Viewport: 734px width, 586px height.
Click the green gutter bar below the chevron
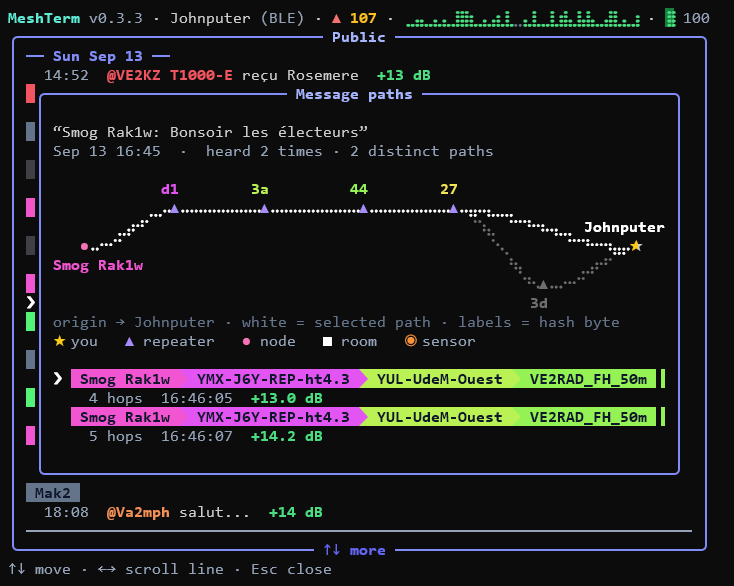30,322
